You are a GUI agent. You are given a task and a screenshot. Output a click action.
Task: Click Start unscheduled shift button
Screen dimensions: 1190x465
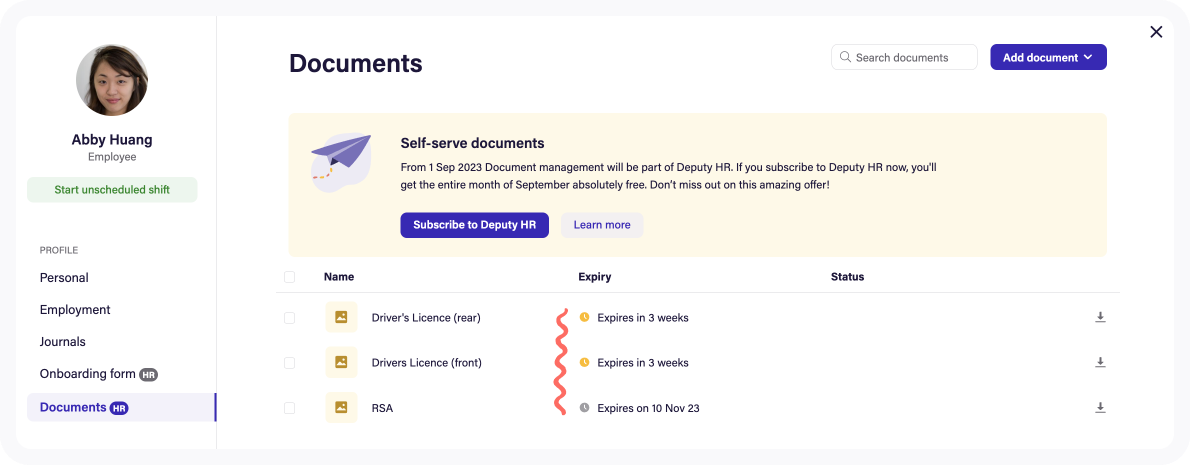[112, 190]
